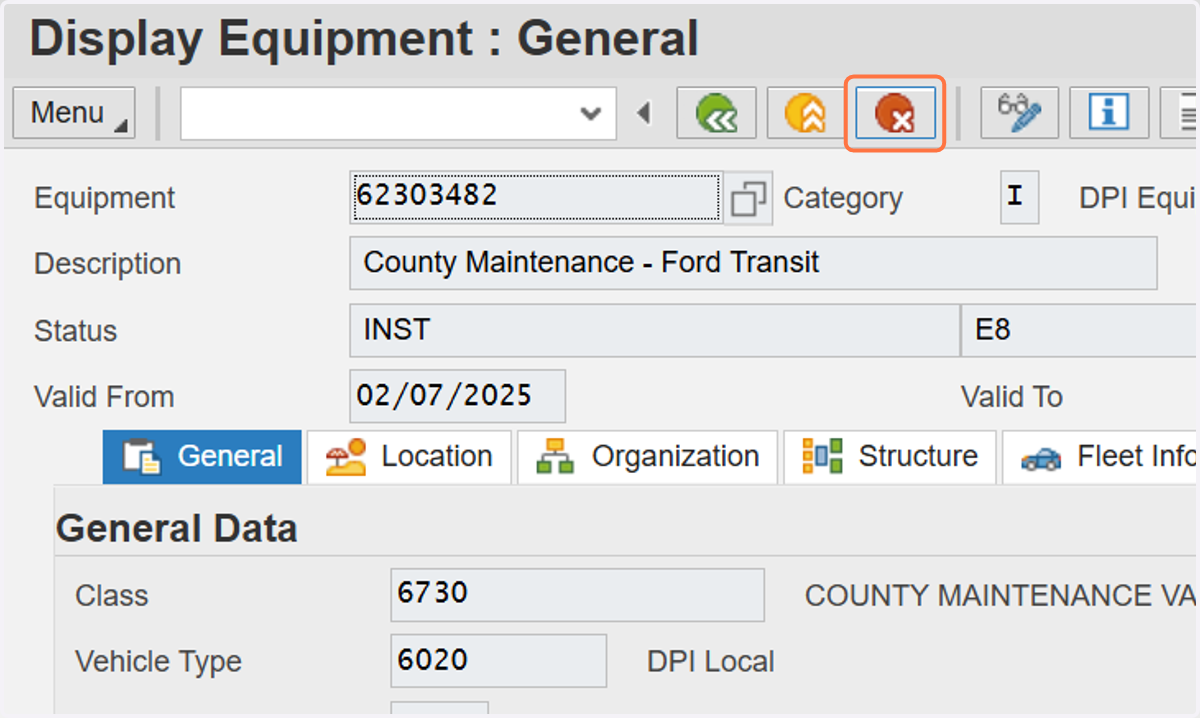Click the Description field County Maintenance

point(753,263)
